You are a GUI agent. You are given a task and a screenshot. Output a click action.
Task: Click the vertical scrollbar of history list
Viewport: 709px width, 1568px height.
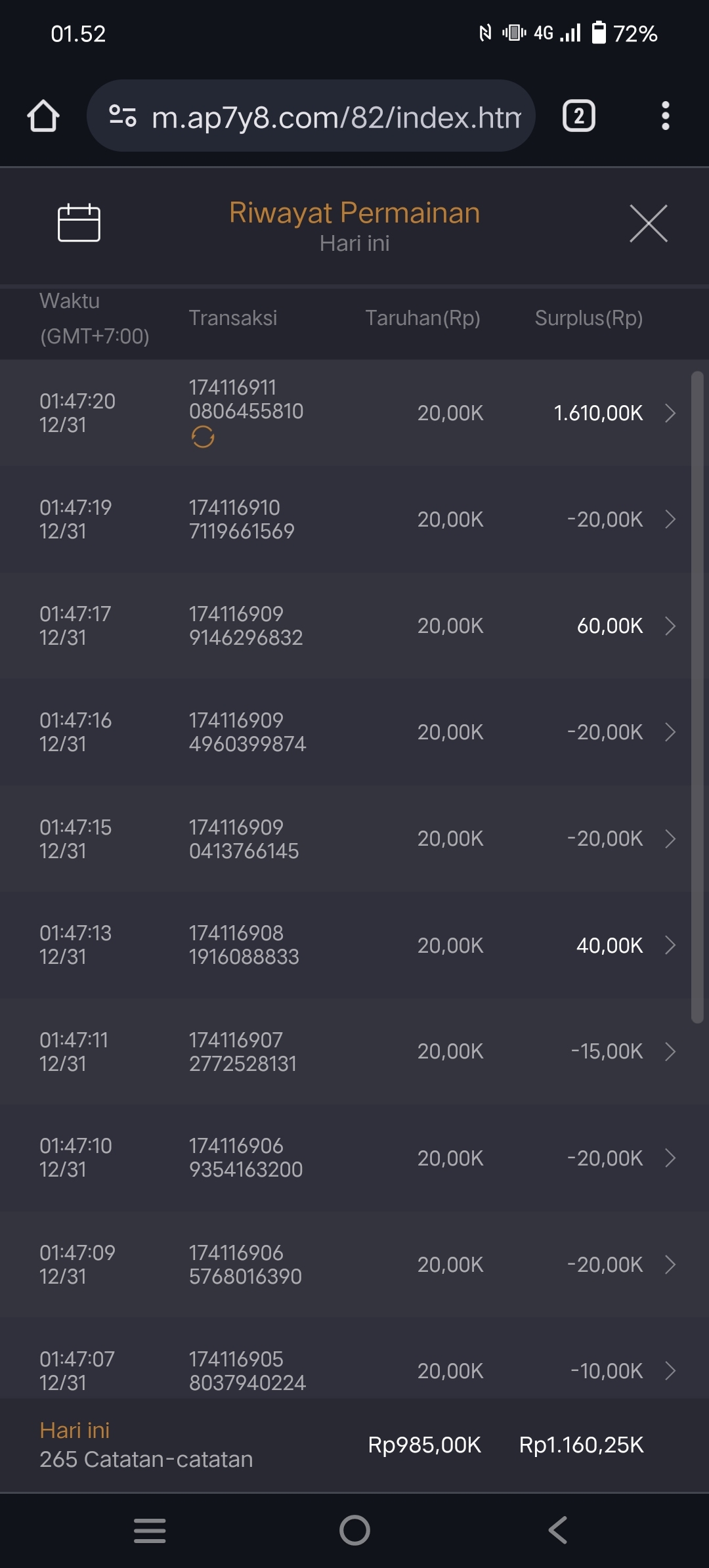pyautogui.click(x=697, y=696)
